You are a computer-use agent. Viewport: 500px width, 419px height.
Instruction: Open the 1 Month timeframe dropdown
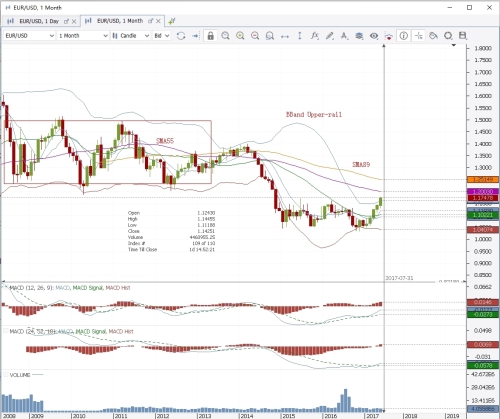coord(83,36)
